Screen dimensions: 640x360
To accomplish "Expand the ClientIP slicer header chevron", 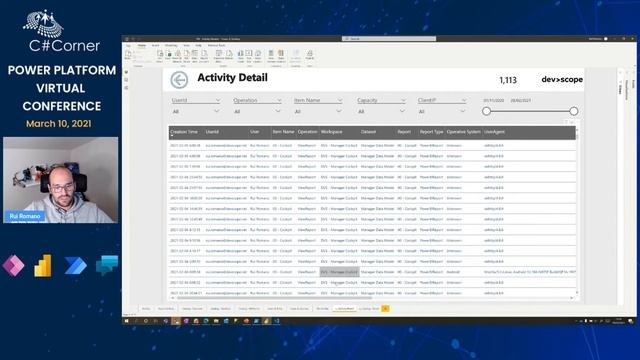I will (x=464, y=100).
